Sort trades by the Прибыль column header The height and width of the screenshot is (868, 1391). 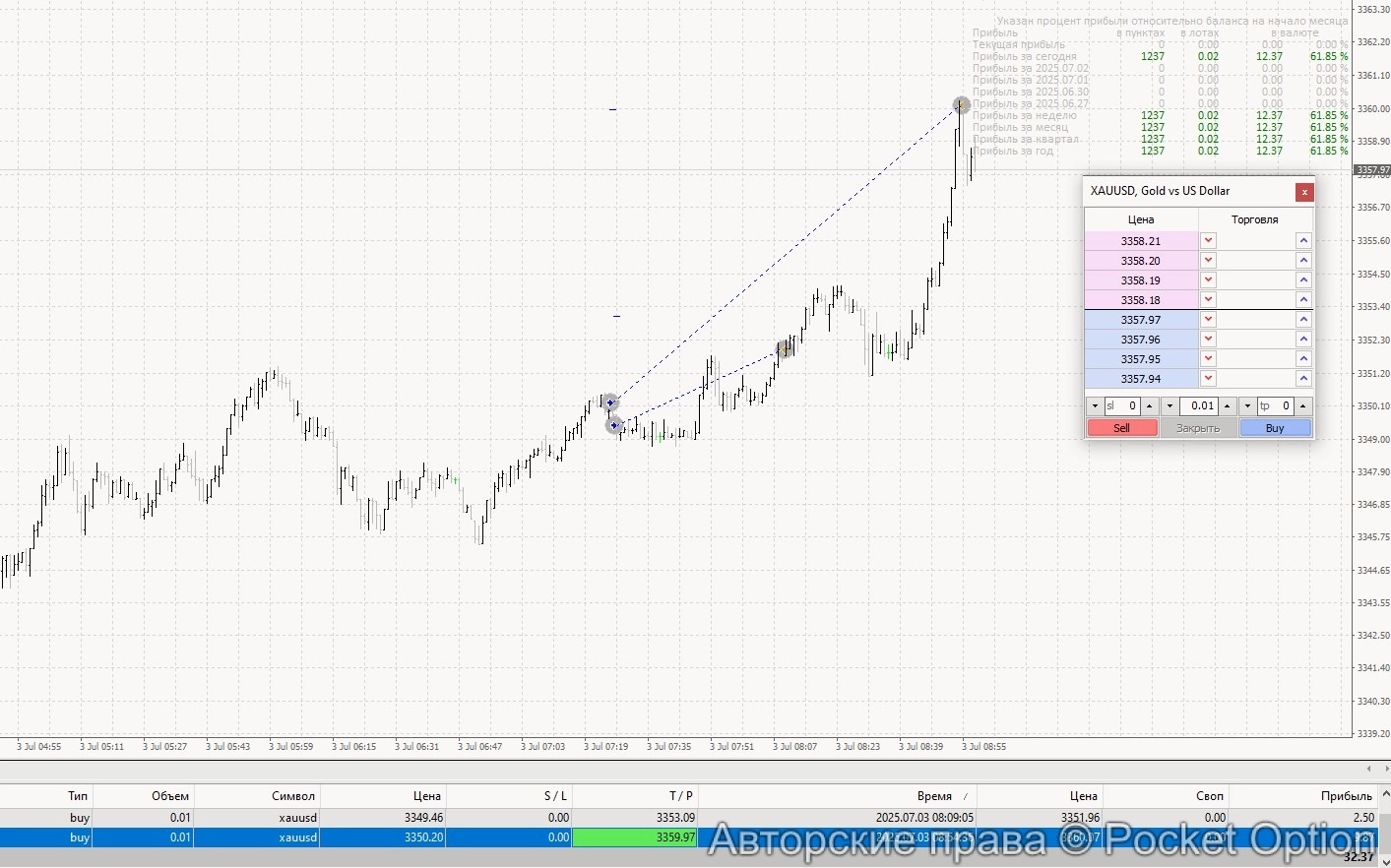[1346, 796]
